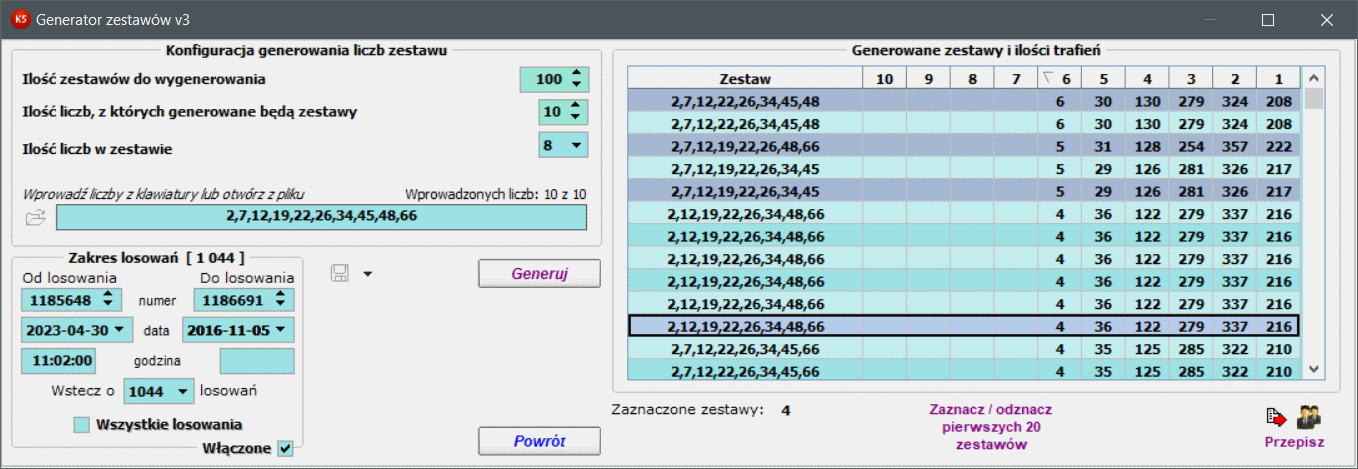Expand the 2016-11-05 date picker
Viewport: 1358px width, 469px height.
(x=282, y=328)
